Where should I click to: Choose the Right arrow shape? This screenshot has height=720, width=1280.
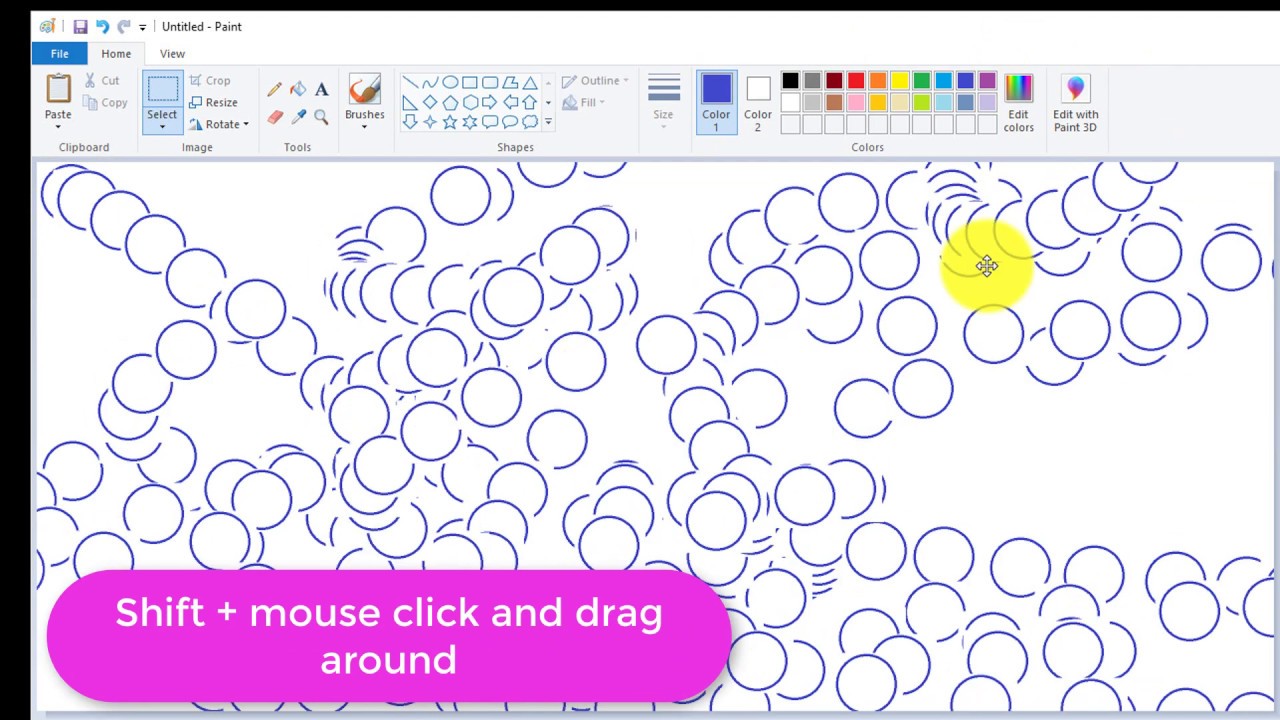(490, 102)
